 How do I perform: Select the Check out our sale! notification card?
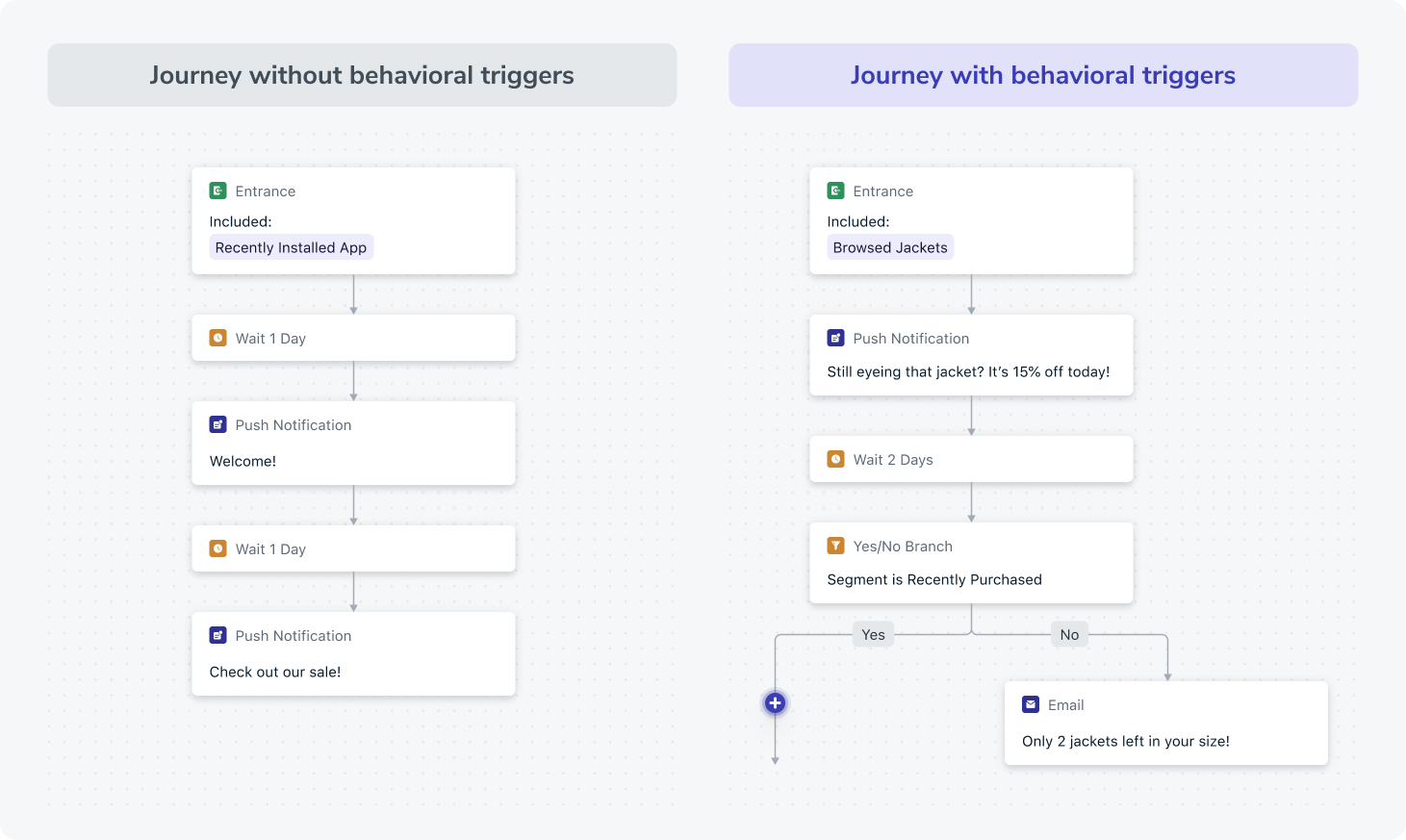point(353,654)
